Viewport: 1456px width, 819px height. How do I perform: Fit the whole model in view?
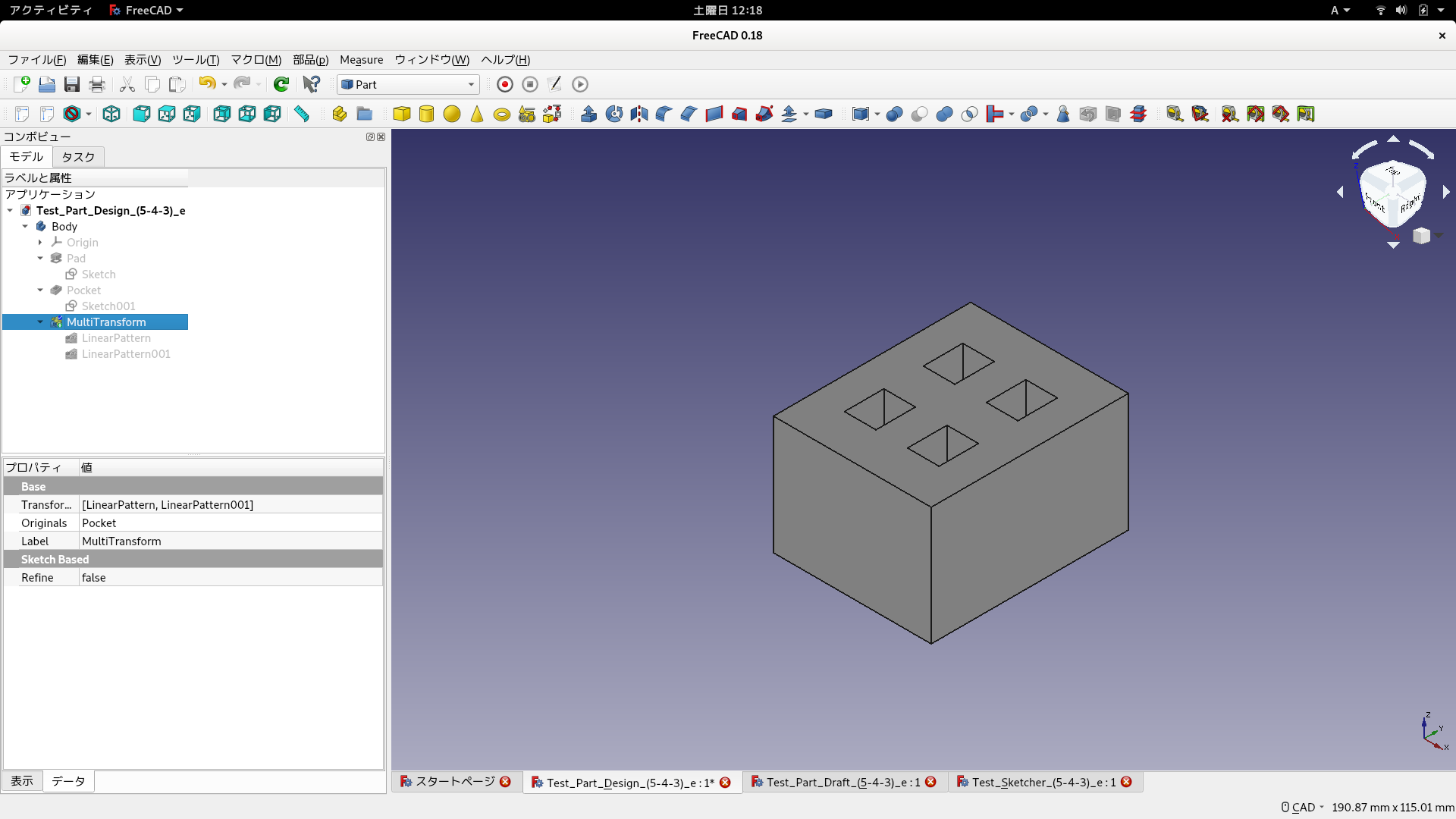tap(21, 114)
